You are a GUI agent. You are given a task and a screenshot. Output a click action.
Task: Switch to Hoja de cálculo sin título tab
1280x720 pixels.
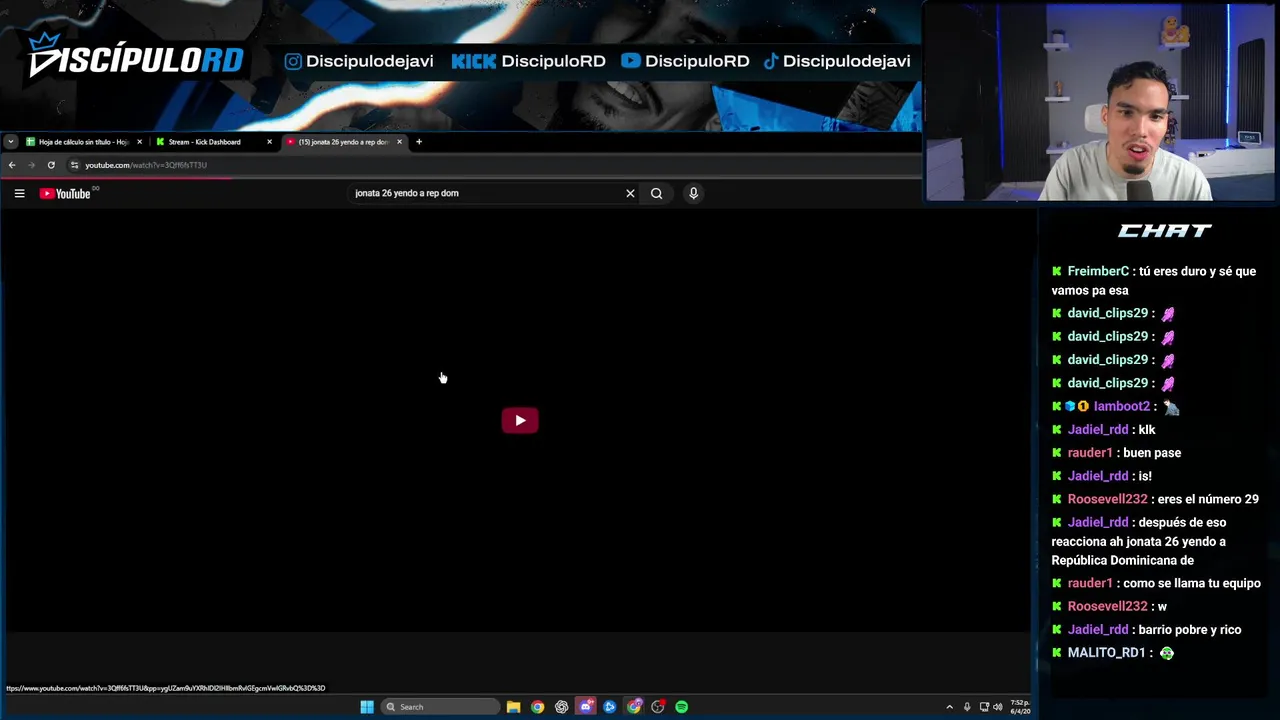(84, 142)
